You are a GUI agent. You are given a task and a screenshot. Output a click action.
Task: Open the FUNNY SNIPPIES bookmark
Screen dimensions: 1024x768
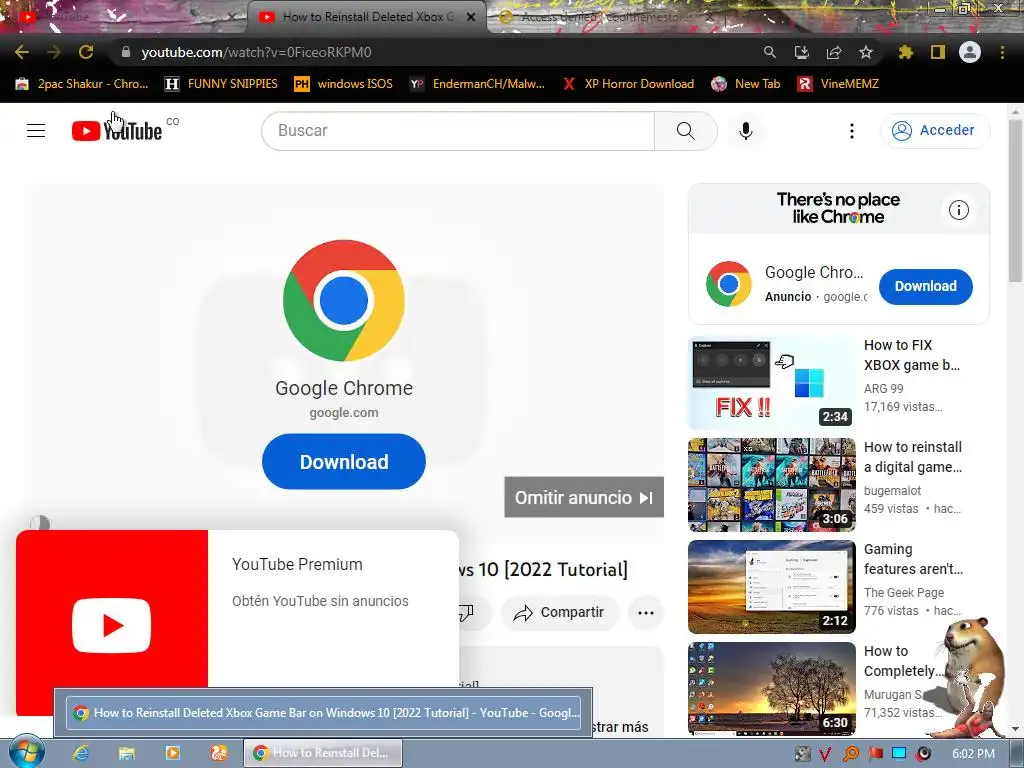pyautogui.click(x=221, y=84)
